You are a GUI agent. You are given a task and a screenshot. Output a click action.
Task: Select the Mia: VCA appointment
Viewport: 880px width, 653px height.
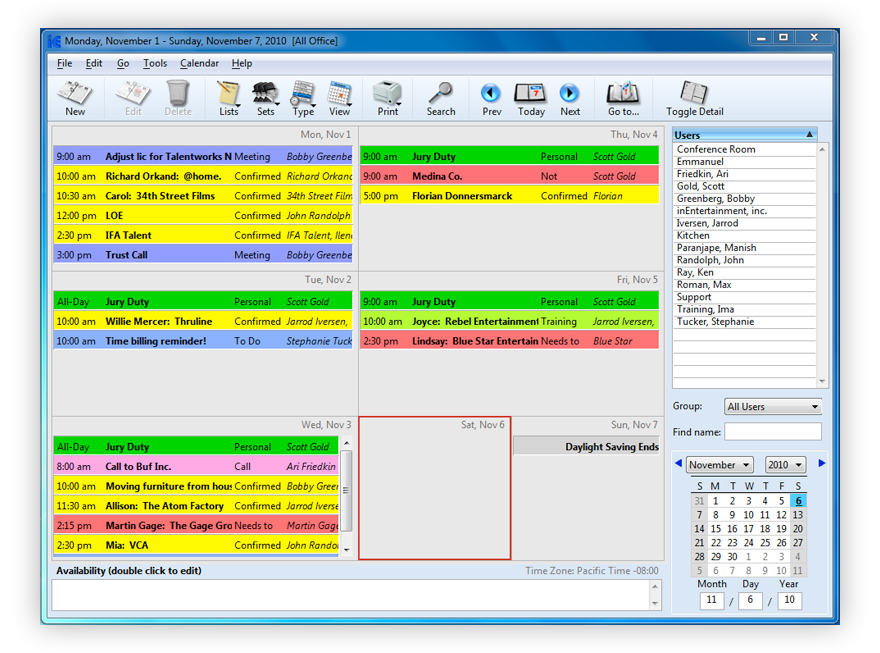pyautogui.click(x=196, y=545)
